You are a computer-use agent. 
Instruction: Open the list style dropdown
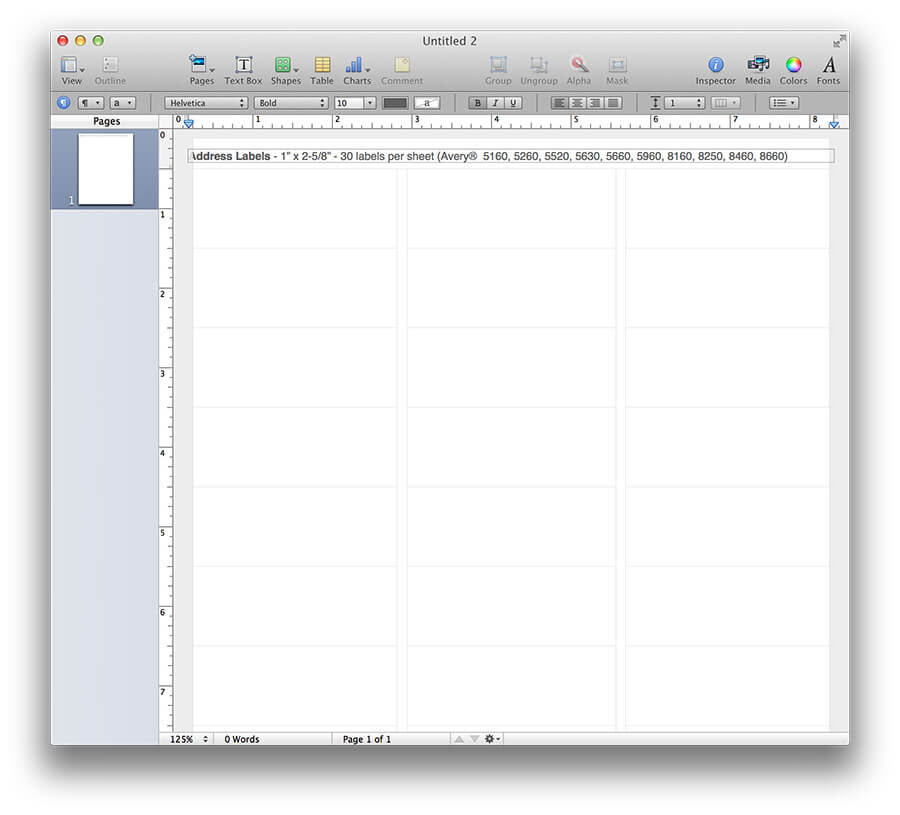point(783,102)
